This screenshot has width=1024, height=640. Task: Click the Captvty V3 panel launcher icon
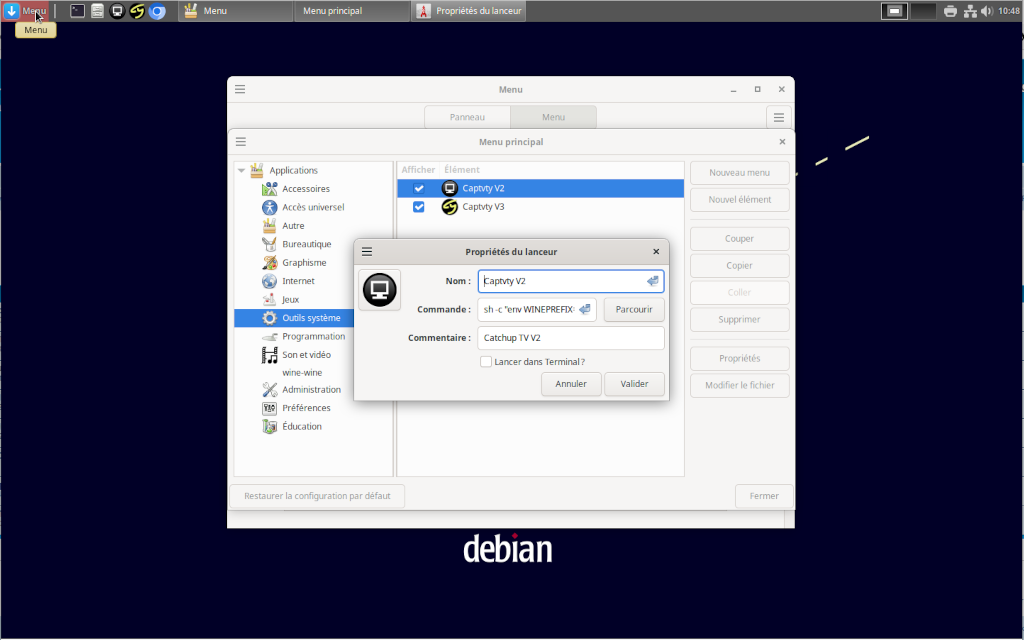coord(137,11)
